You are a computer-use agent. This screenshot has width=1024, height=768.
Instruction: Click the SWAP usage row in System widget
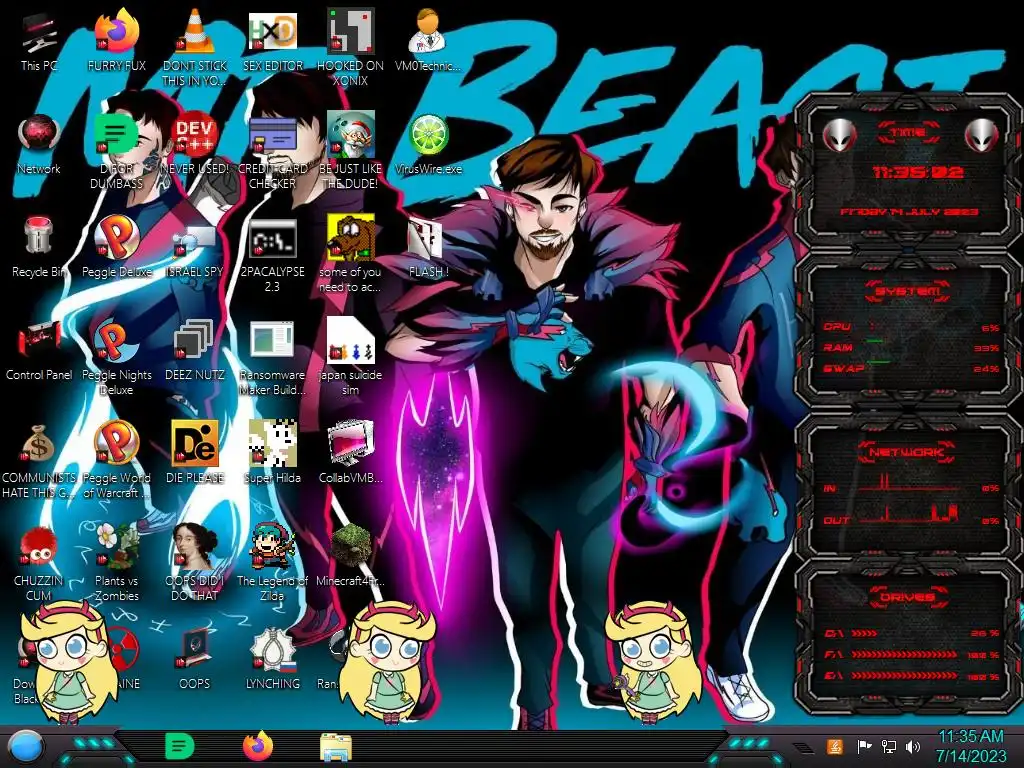coord(910,368)
